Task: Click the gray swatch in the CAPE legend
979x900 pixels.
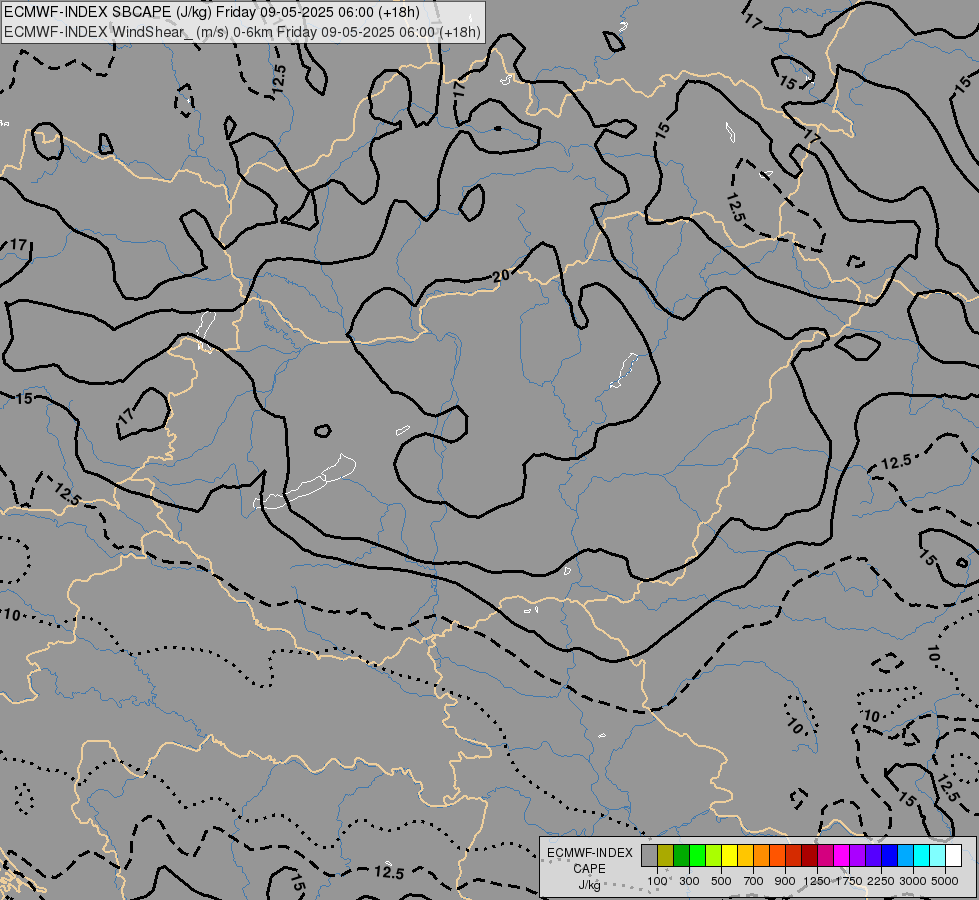Action: point(649,855)
